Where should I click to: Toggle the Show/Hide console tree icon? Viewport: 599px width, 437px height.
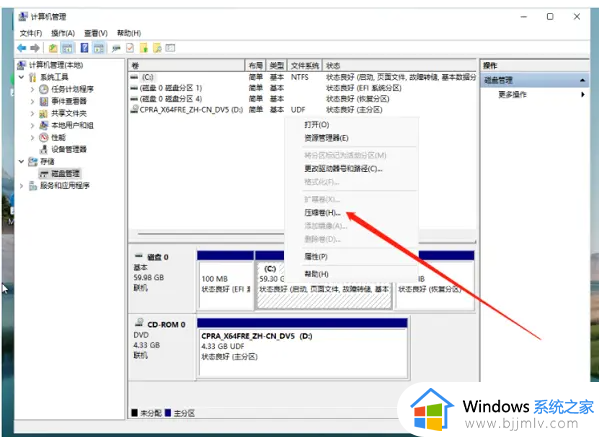(x=67, y=48)
